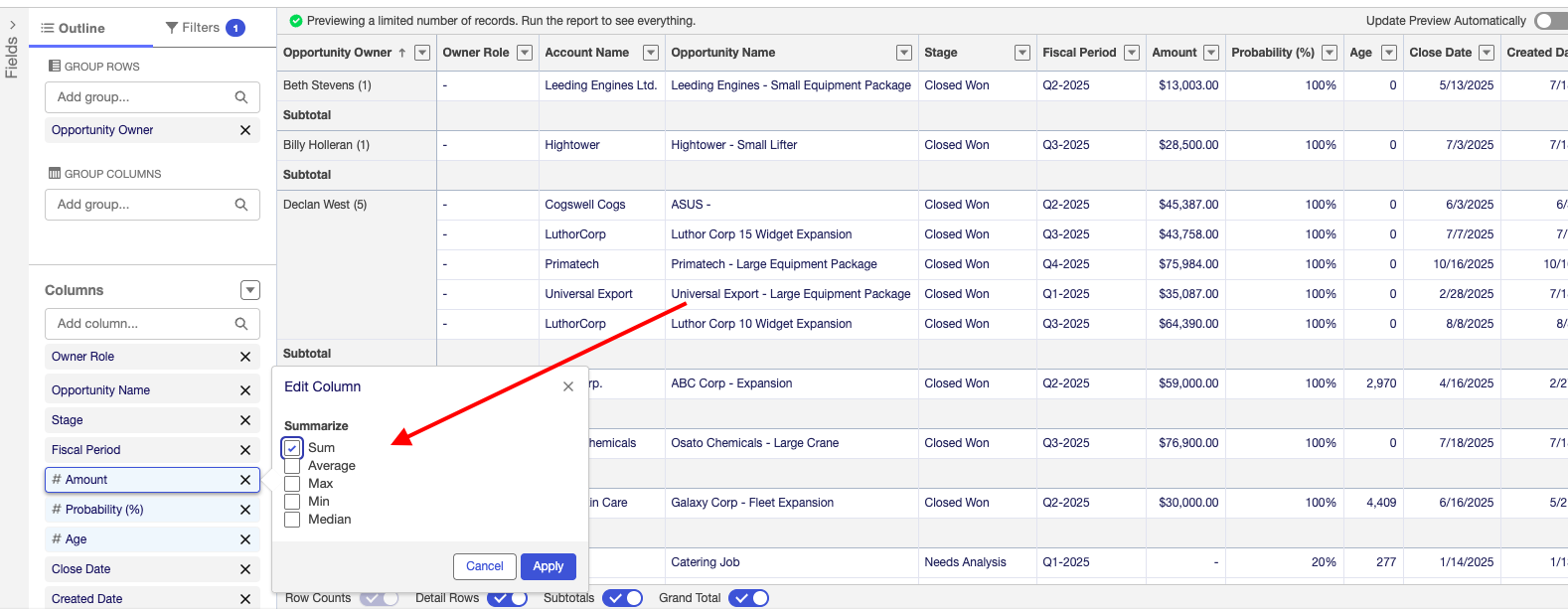Image resolution: width=1568 pixels, height=609 pixels.
Task: Remove the Owner Role column
Action: click(x=245, y=357)
